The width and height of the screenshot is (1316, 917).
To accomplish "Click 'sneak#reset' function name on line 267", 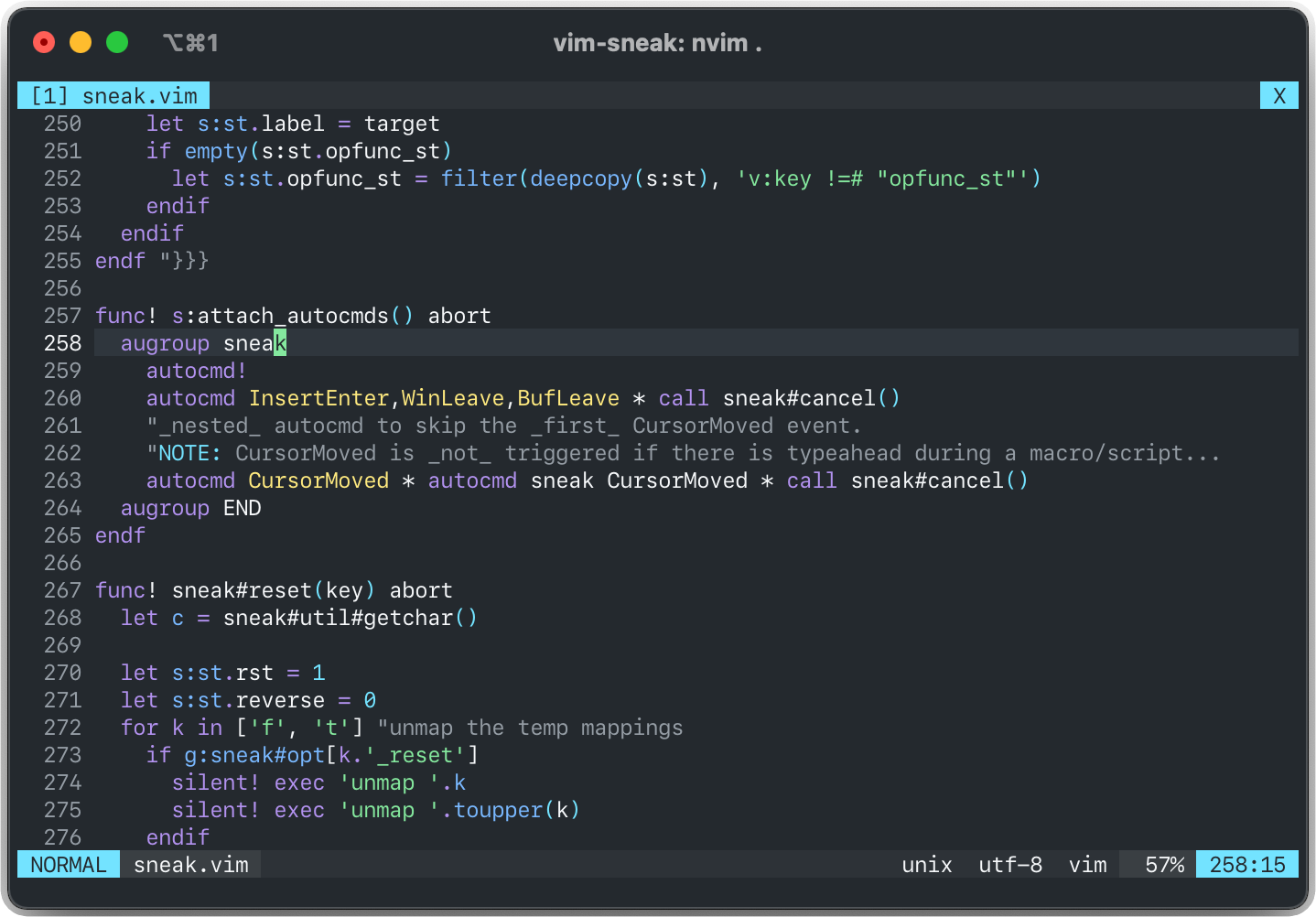I will 242,590.
